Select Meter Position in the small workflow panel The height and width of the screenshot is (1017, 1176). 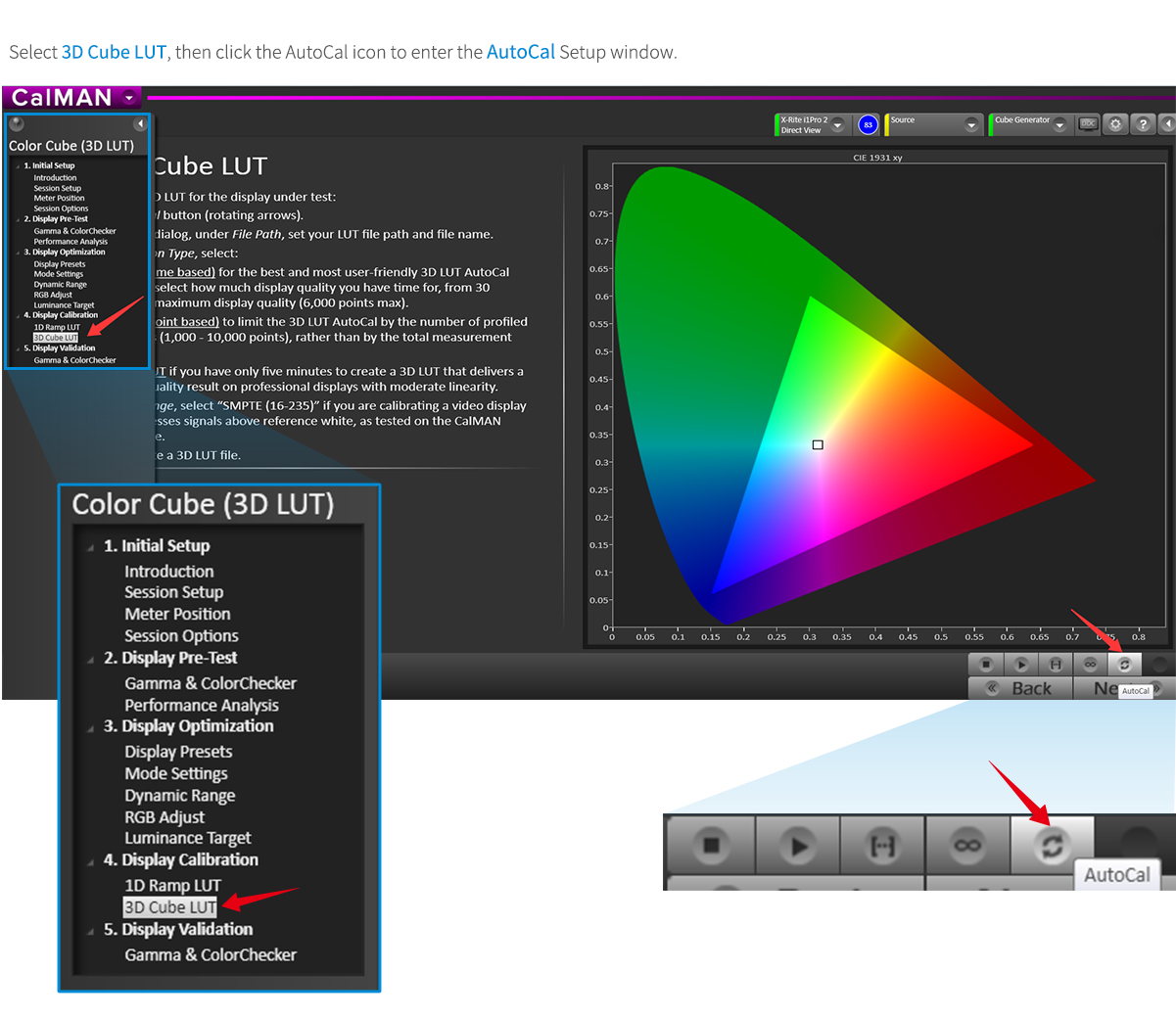(59, 198)
